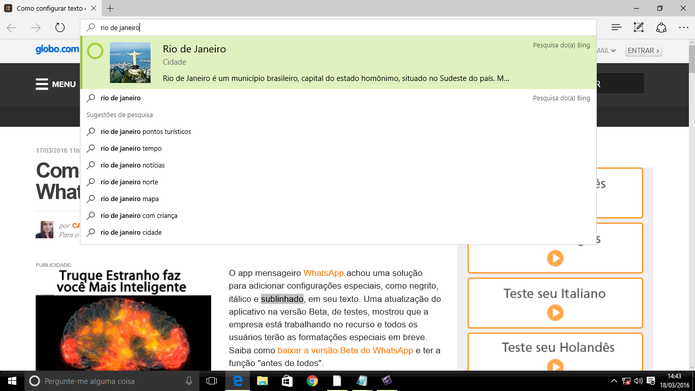695x391 pixels.
Task: Show hidden tray icons chevron
Action: pos(614,381)
